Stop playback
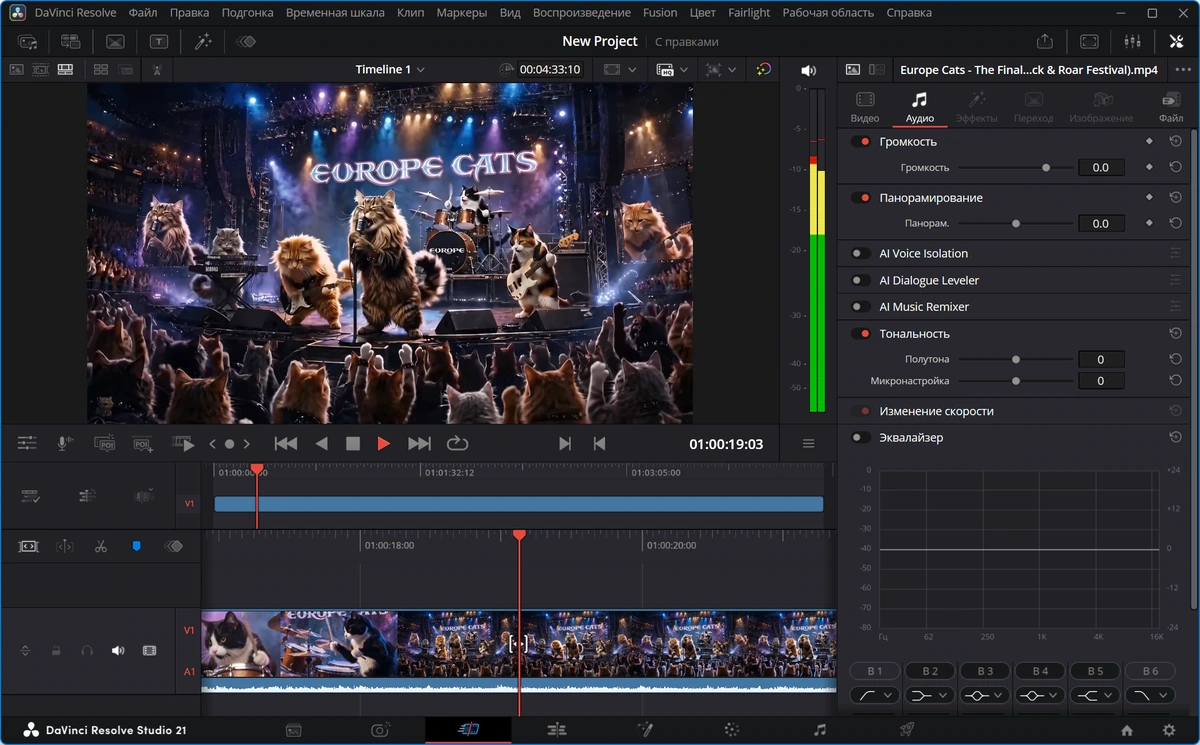1200x745 pixels. pyautogui.click(x=352, y=444)
